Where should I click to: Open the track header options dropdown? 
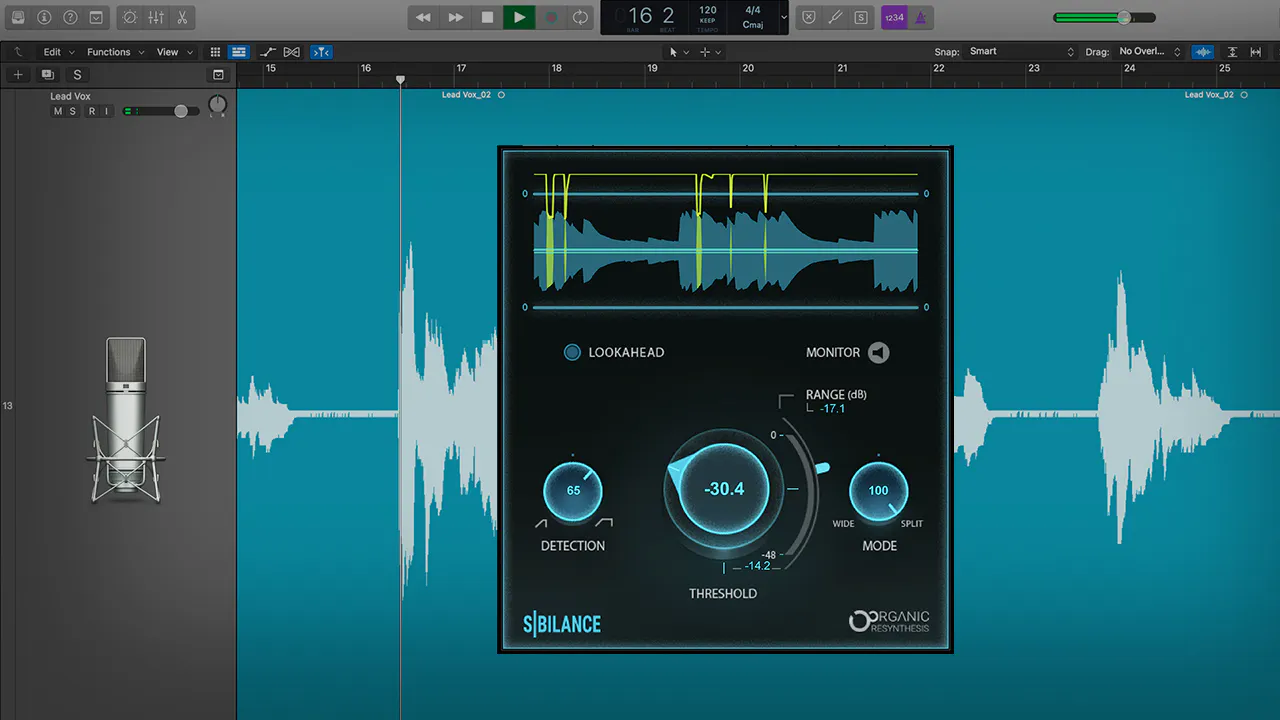tap(219, 75)
